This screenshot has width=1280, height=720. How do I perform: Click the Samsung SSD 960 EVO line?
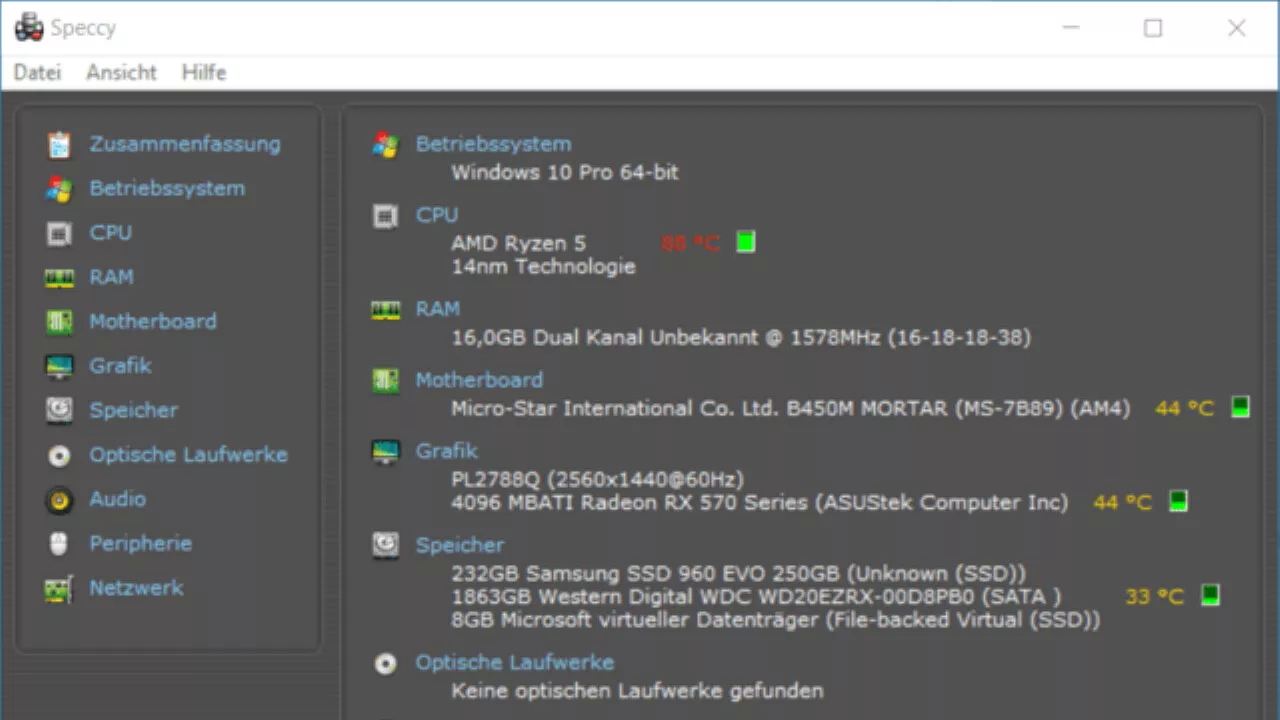pos(739,573)
